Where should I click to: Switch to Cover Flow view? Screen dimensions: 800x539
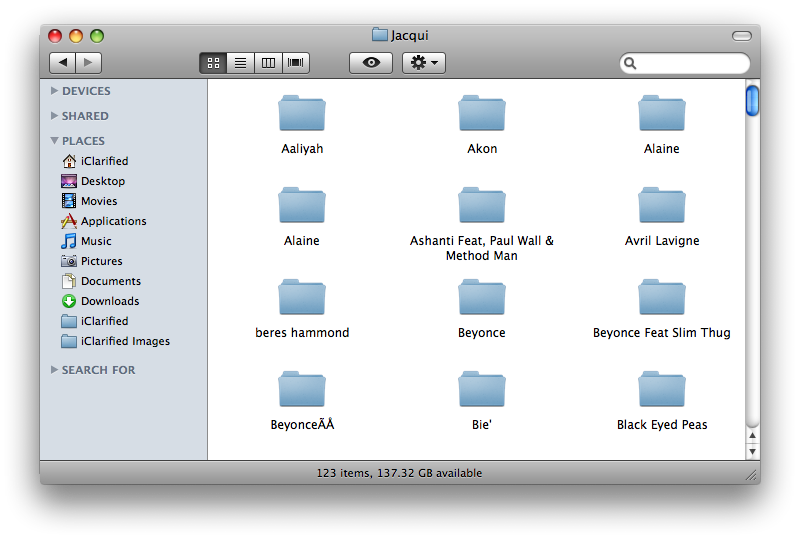click(x=296, y=63)
